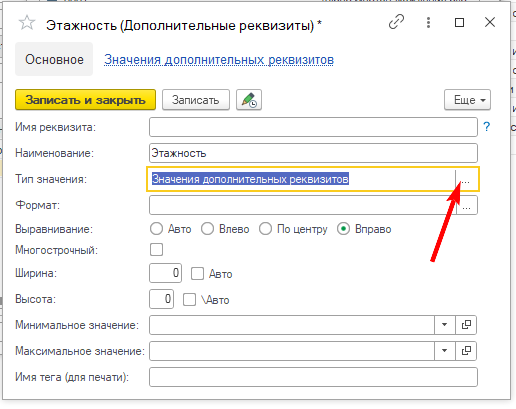
Task: Expand the Еще dropdown menu
Action: [x=467, y=100]
